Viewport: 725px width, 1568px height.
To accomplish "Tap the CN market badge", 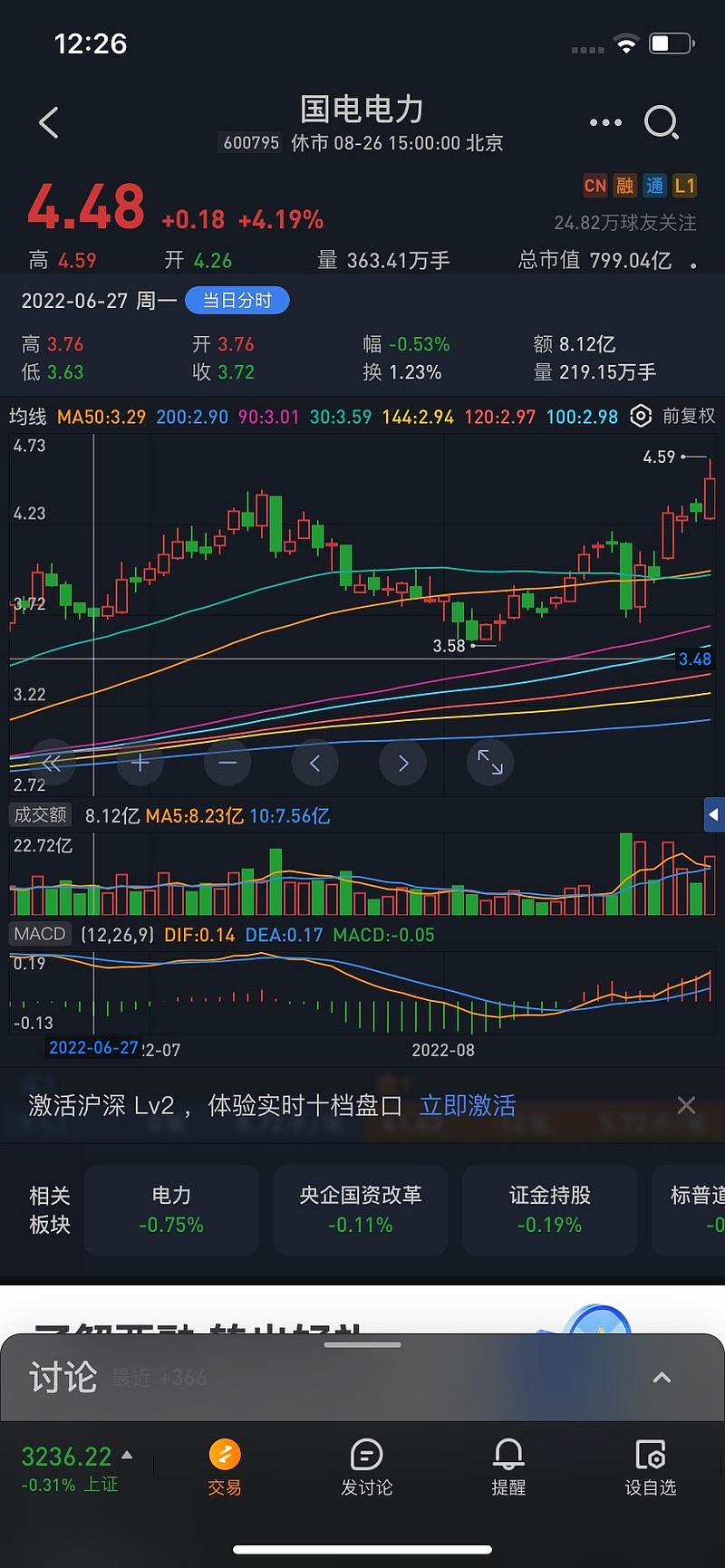I will (x=595, y=186).
